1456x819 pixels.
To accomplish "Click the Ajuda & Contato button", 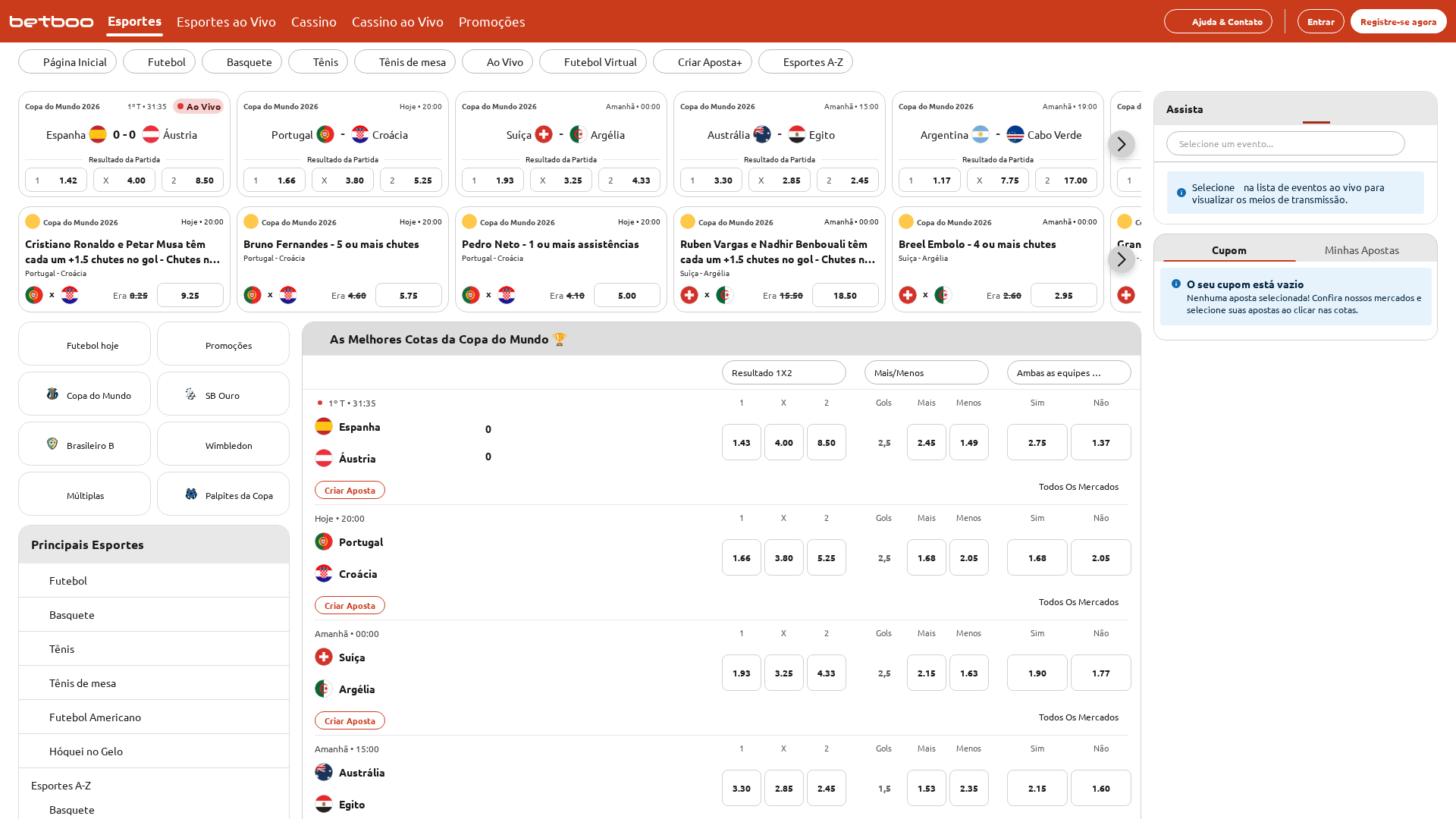I will click(x=1218, y=21).
